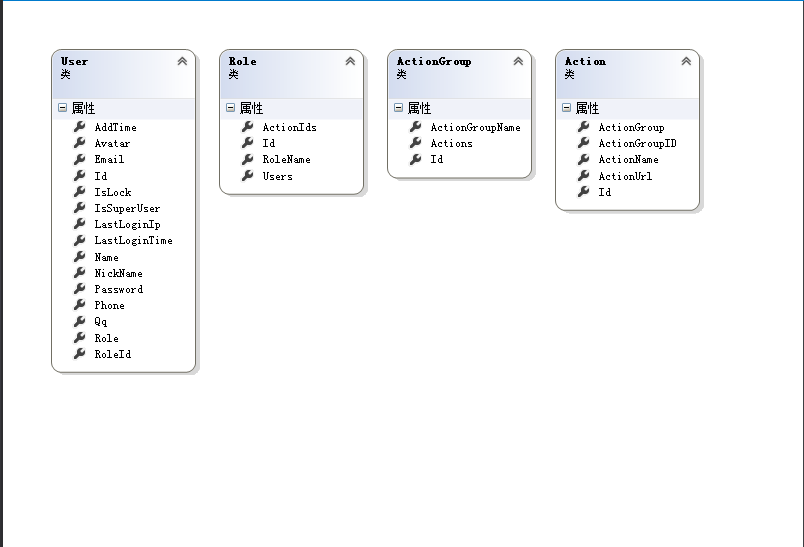Select the Id property text in User class
This screenshot has height=547, width=804.
pyautogui.click(x=101, y=176)
